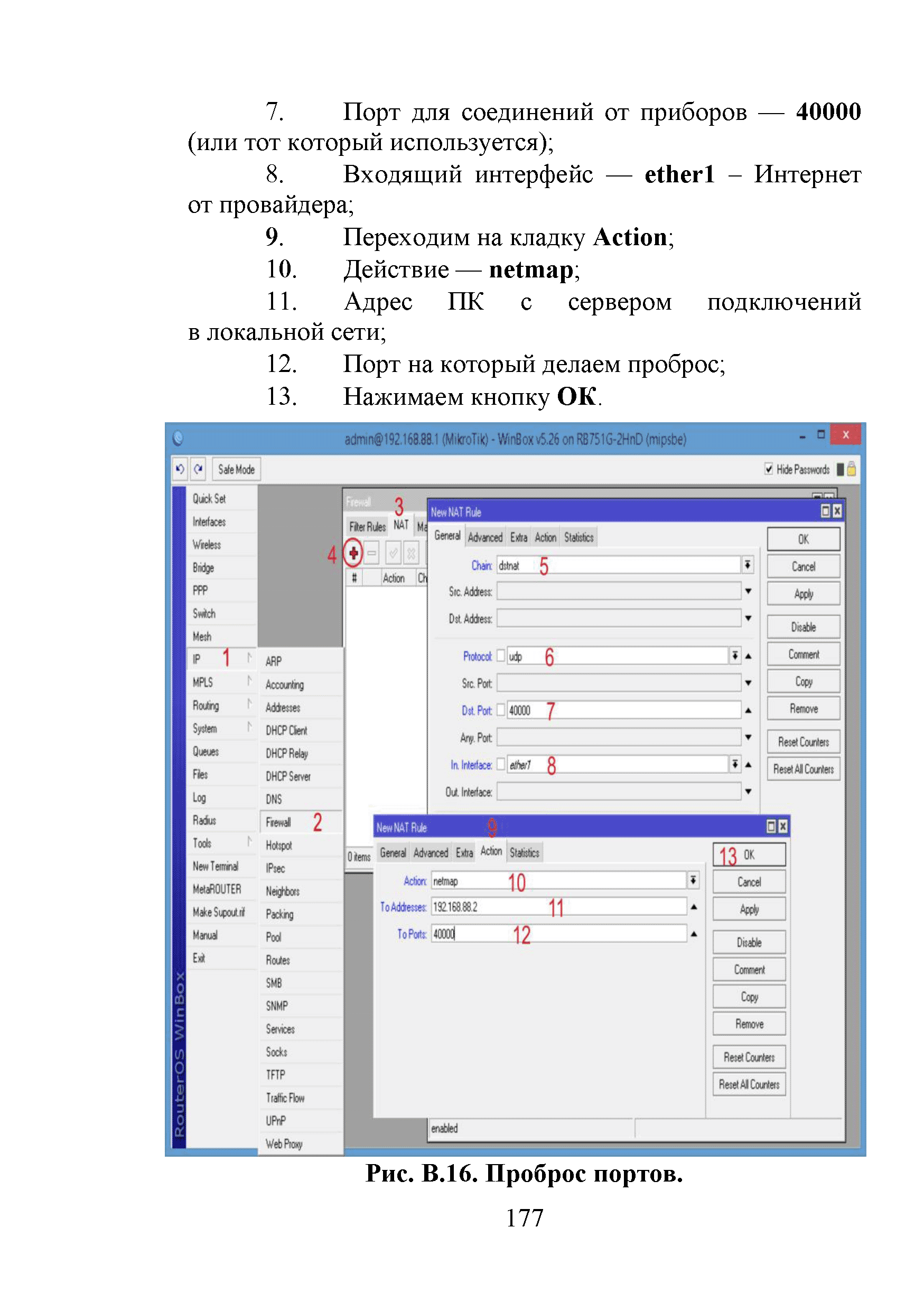
Task: Expand the Out. Interface field arrow
Action: [748, 792]
